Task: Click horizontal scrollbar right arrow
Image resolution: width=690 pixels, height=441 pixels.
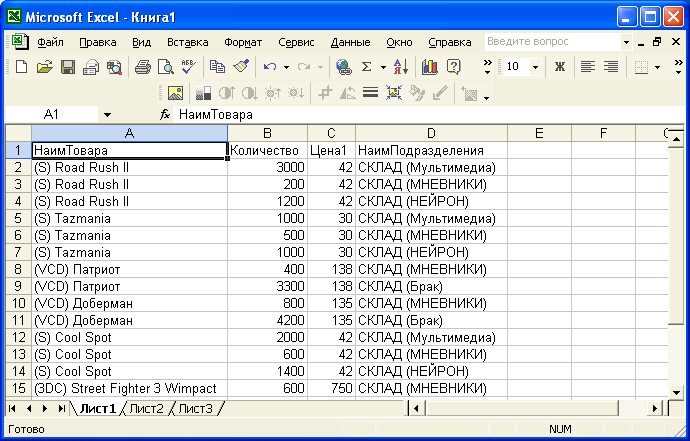Action: coord(655,409)
